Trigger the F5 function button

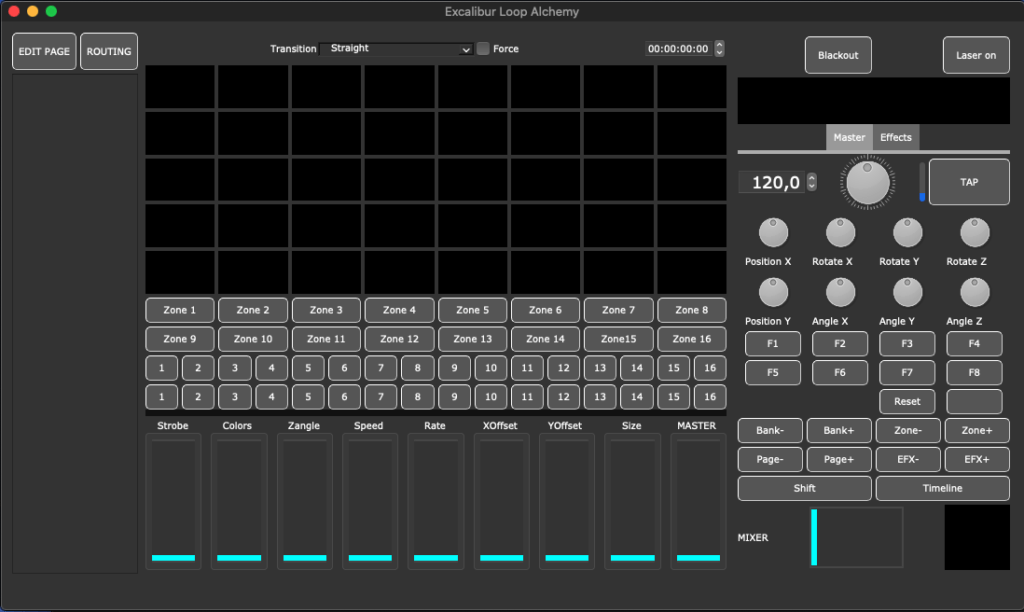773,372
